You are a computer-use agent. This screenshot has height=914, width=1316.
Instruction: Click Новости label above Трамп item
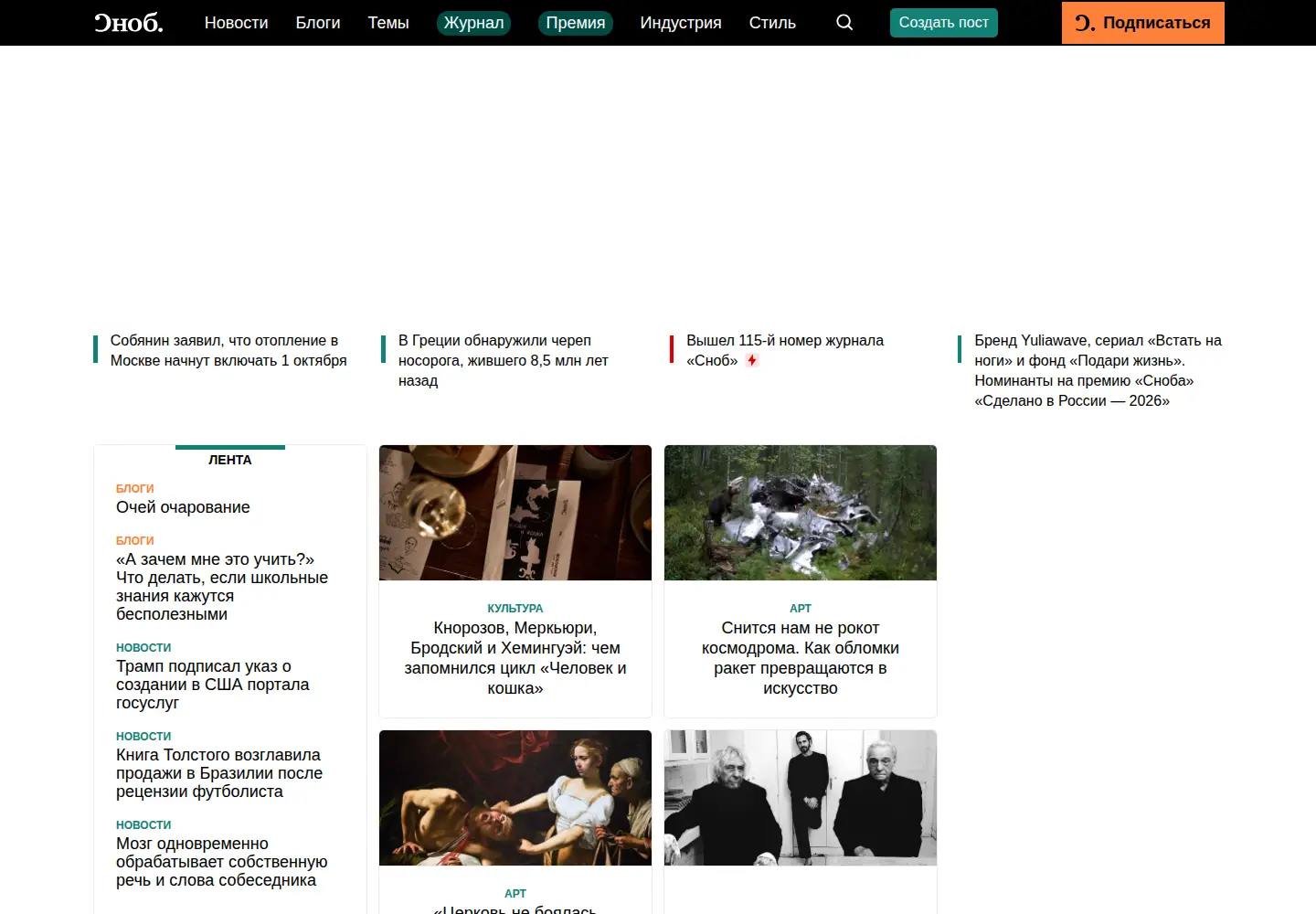coord(143,648)
